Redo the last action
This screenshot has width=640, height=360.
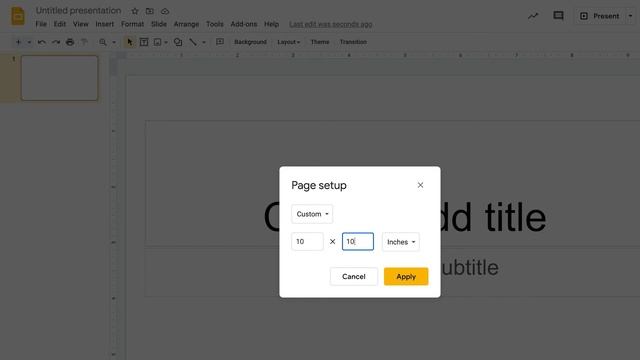tap(56, 42)
